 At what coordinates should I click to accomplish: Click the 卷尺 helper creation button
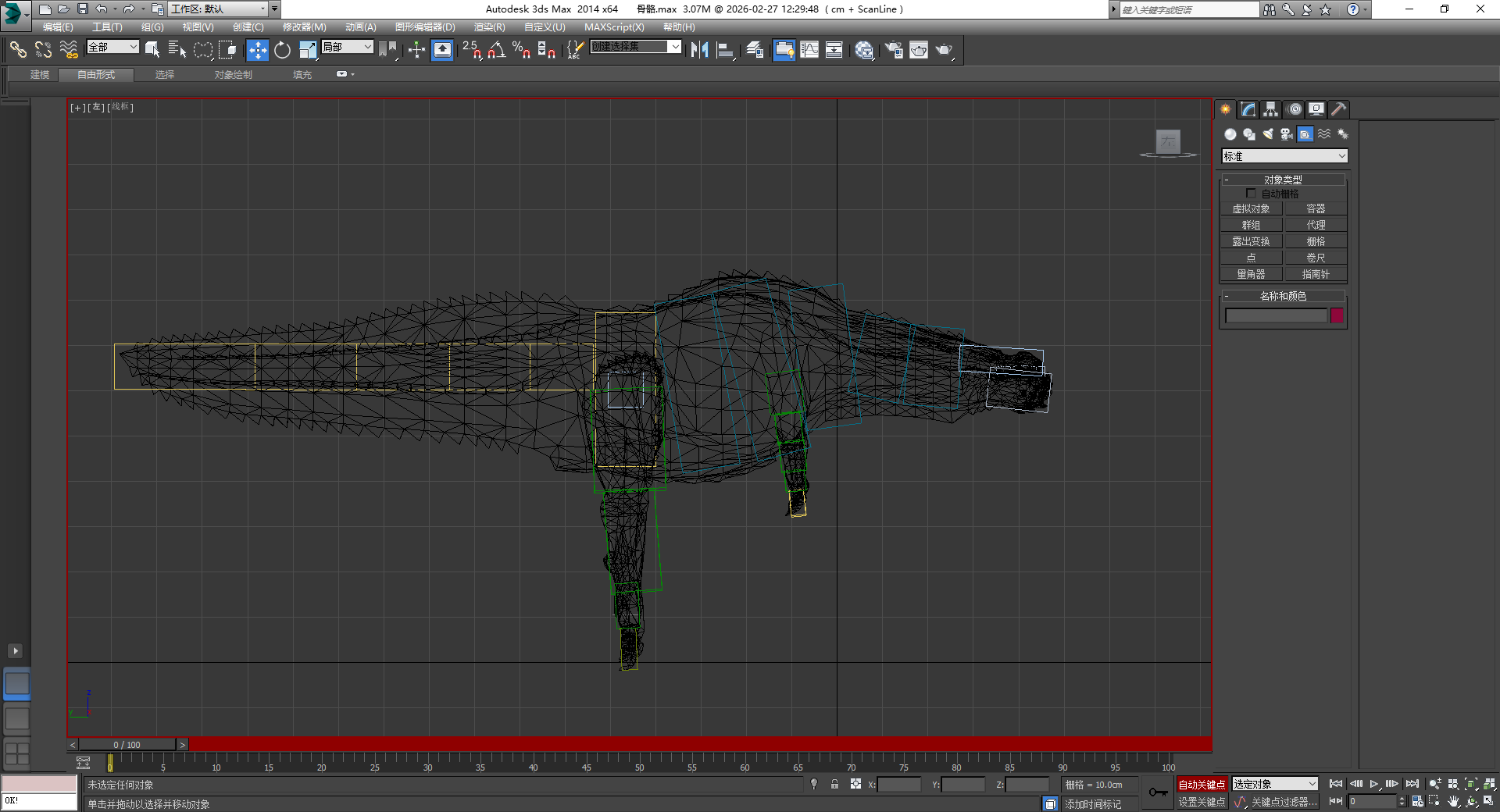click(1316, 257)
